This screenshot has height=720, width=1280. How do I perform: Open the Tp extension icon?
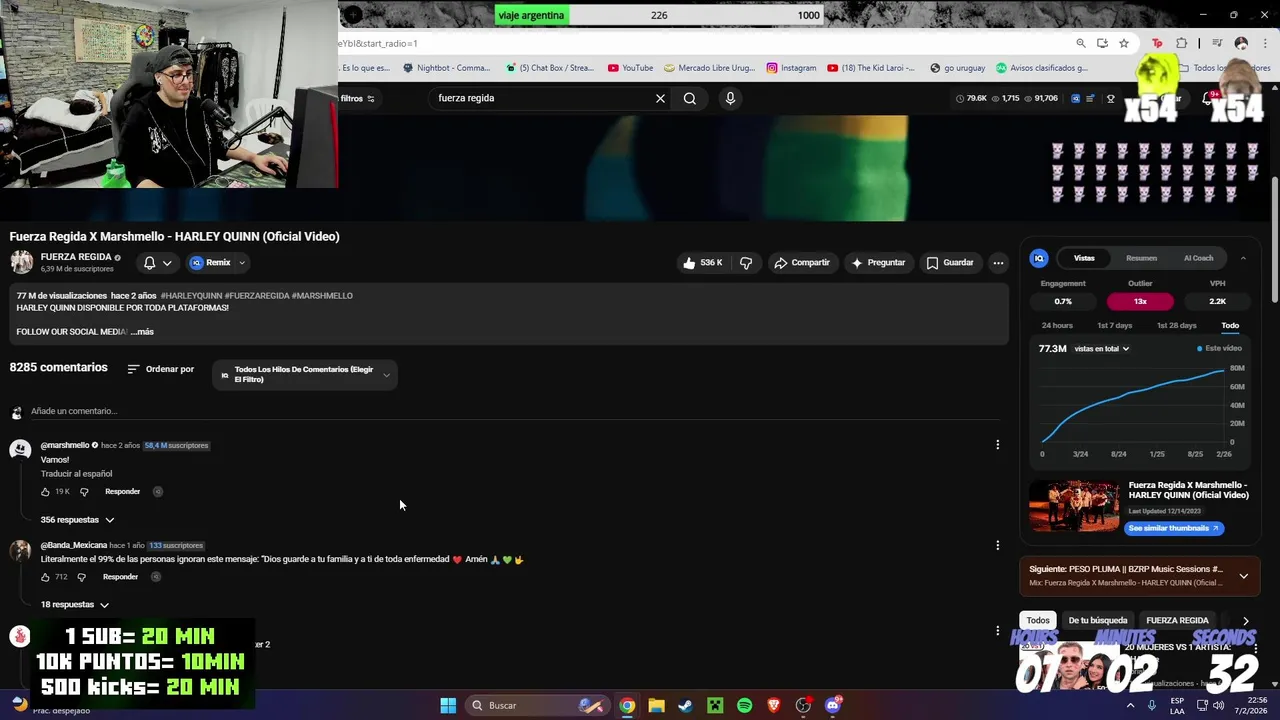click(1157, 43)
